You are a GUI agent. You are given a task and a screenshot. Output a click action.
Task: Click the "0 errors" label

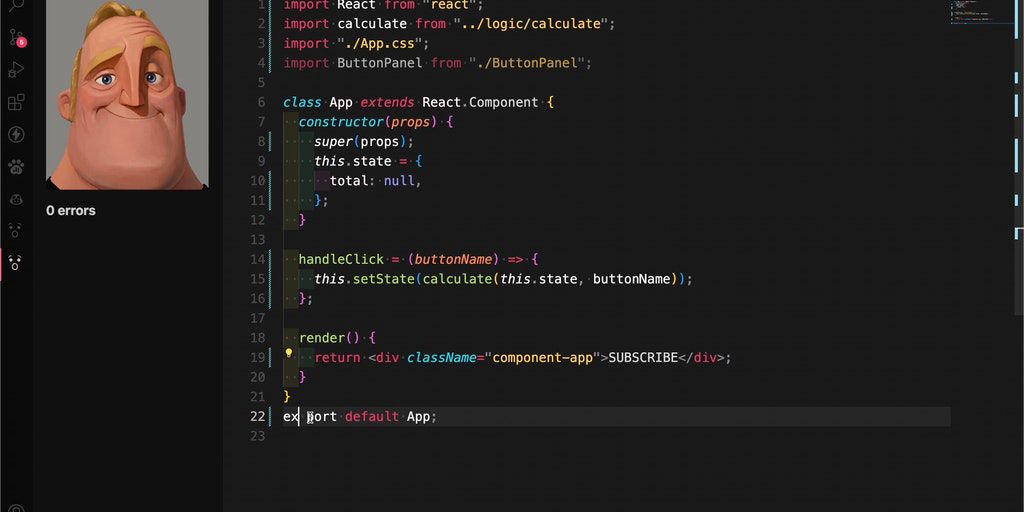click(x=71, y=210)
